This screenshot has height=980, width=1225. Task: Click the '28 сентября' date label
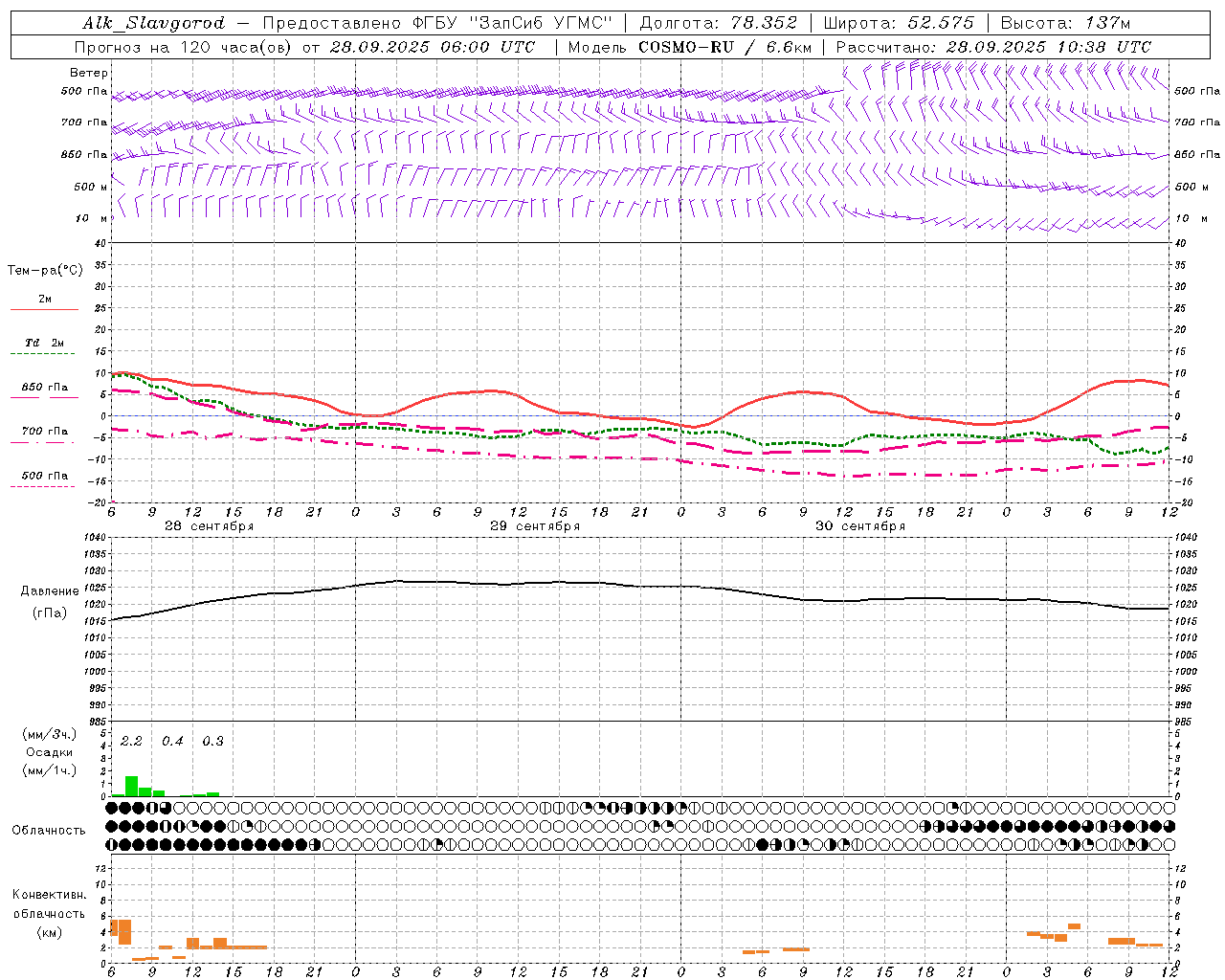(x=209, y=526)
